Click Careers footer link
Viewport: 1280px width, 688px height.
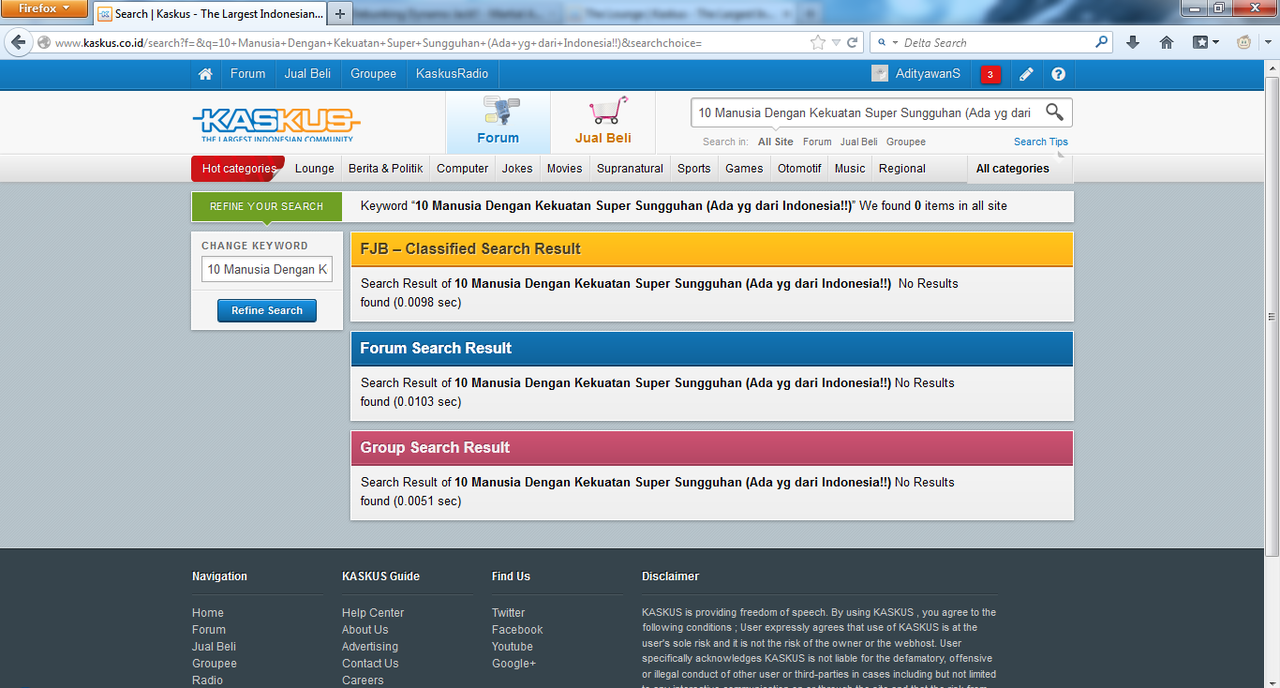click(362, 681)
